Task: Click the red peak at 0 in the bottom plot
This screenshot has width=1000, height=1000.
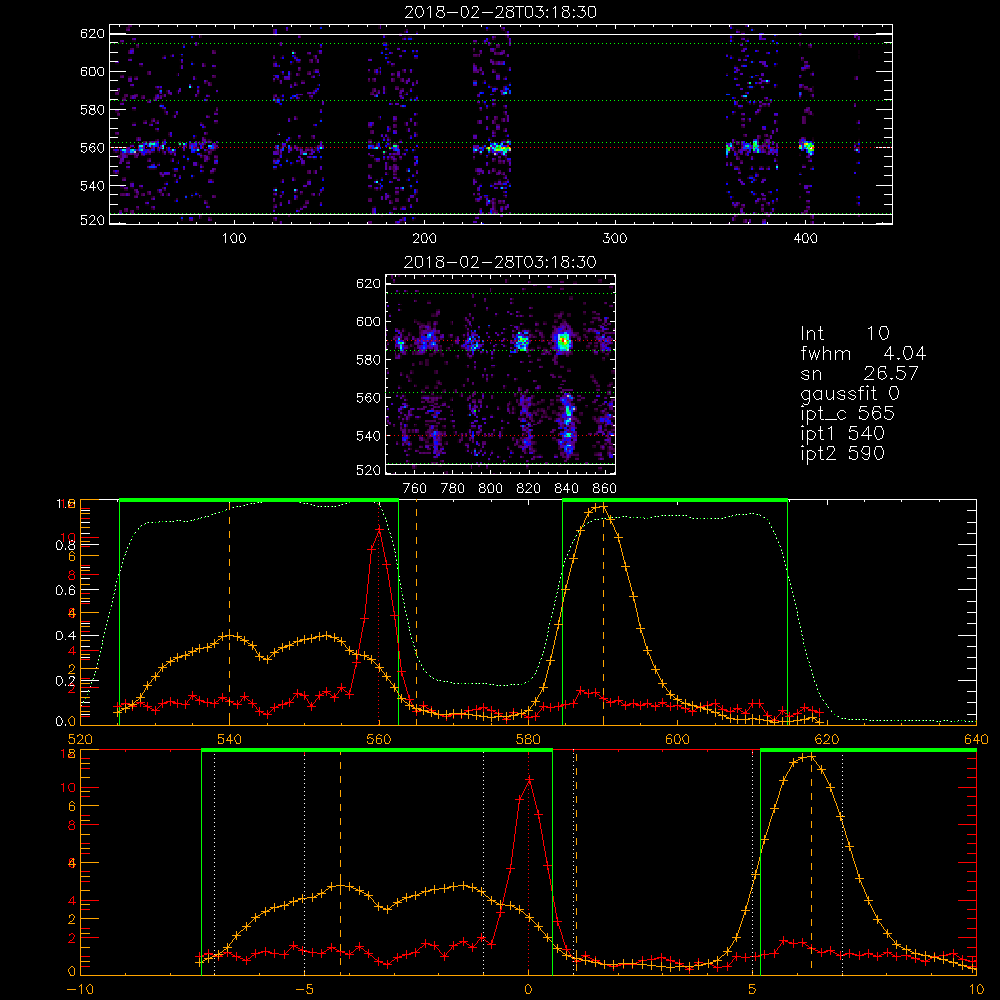Action: tap(529, 780)
